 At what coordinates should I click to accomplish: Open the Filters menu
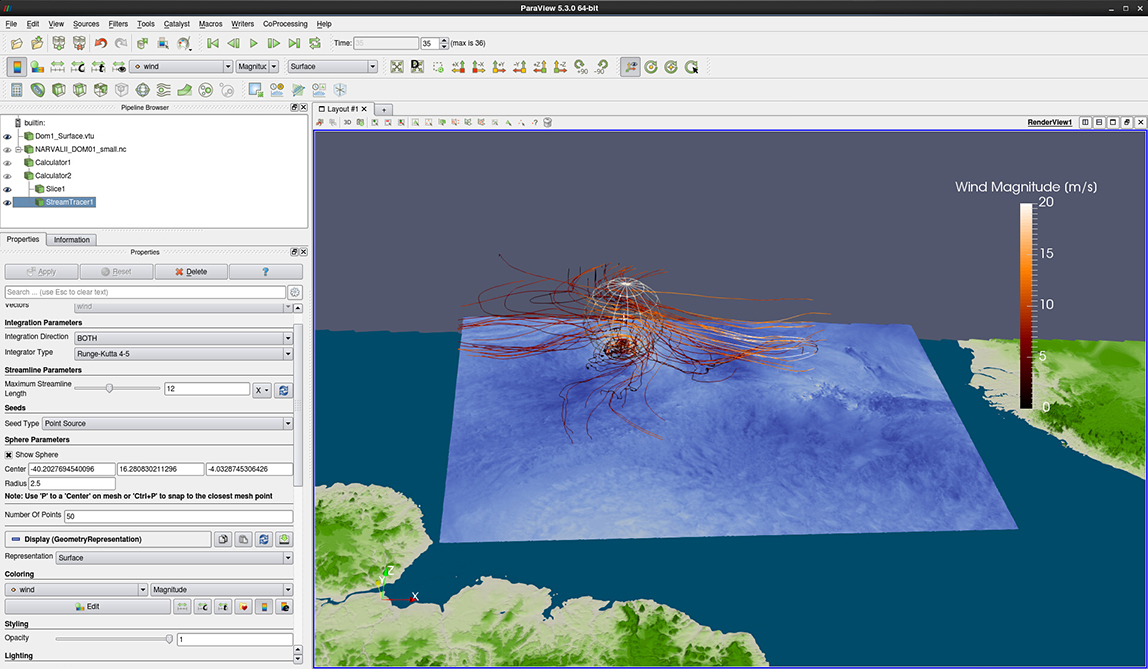tap(118, 23)
